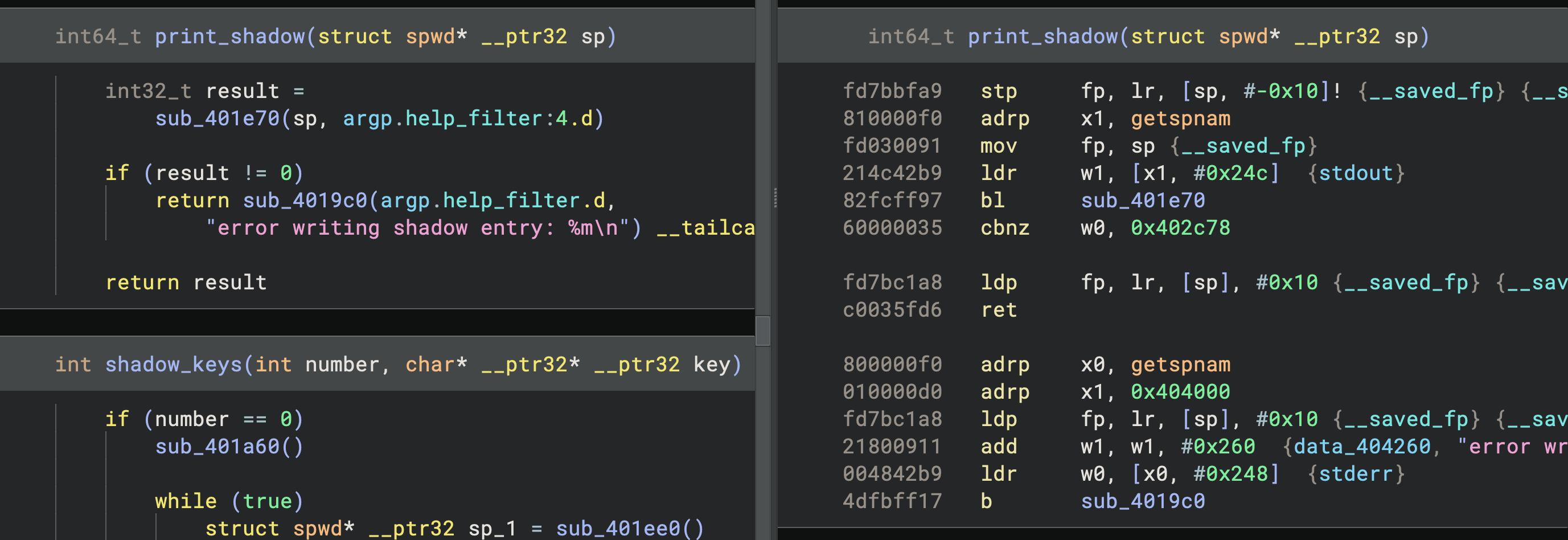Select the stdout annotation in ldr instruction
This screenshot has height=540, width=1568.
1356,173
